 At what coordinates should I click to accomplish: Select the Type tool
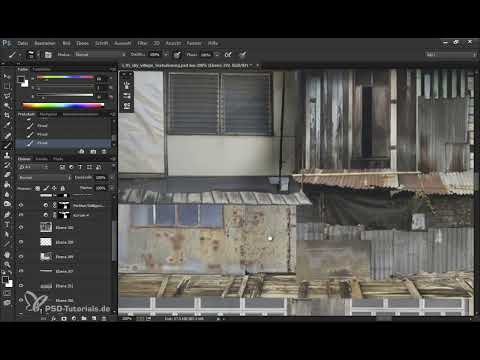click(7, 224)
